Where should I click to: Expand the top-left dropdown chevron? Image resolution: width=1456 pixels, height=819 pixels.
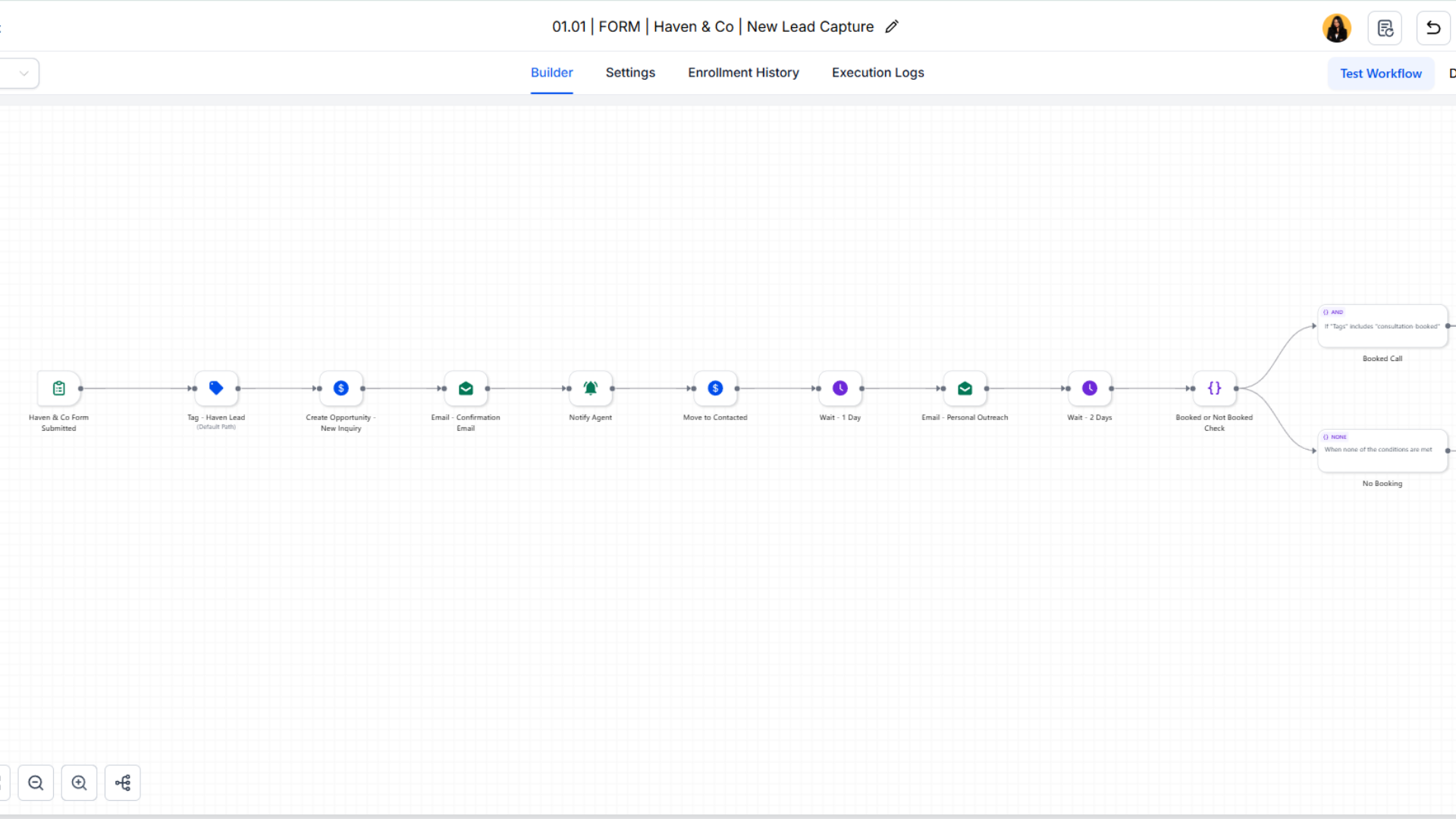pyautogui.click(x=24, y=74)
